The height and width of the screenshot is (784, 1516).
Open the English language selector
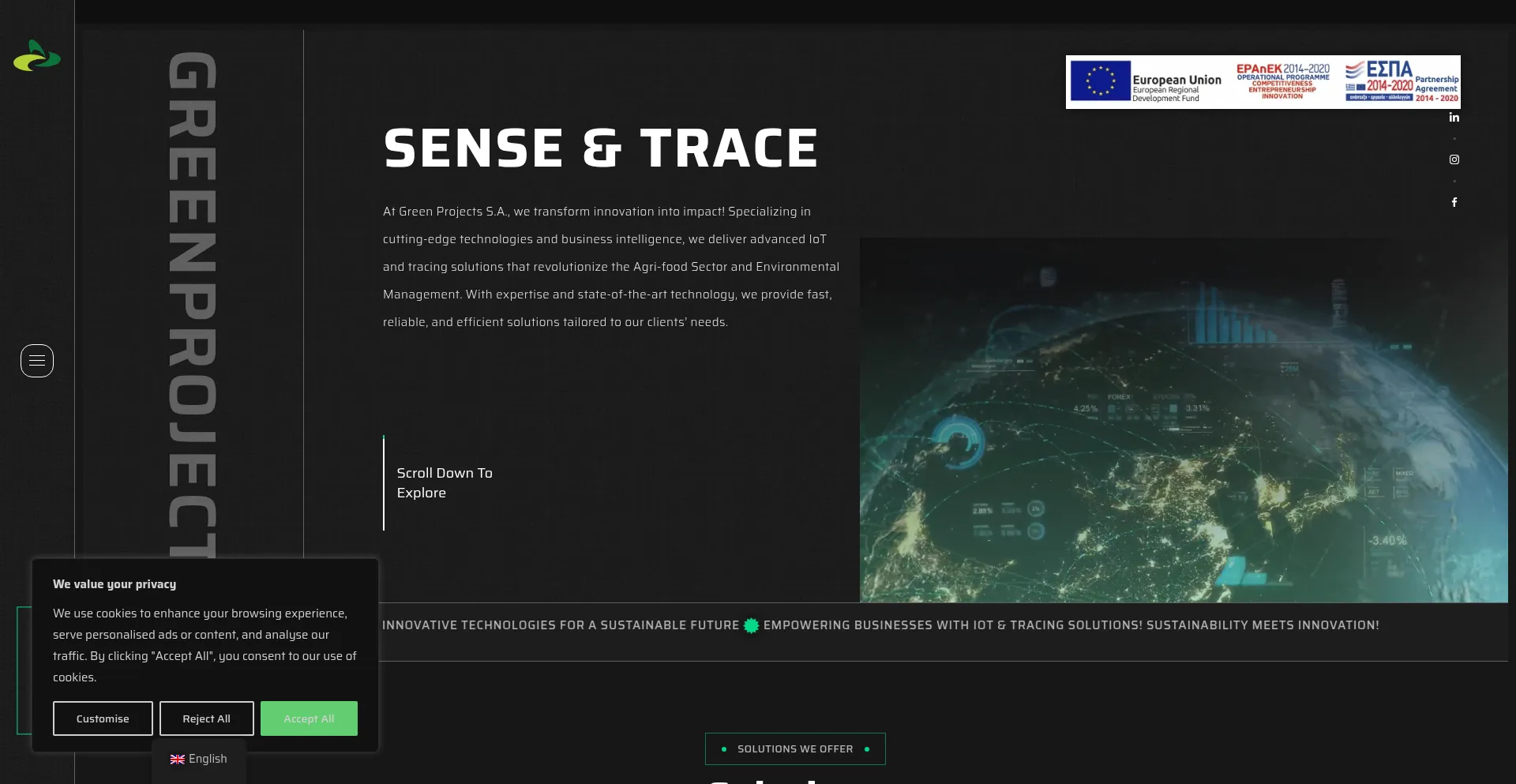click(199, 759)
